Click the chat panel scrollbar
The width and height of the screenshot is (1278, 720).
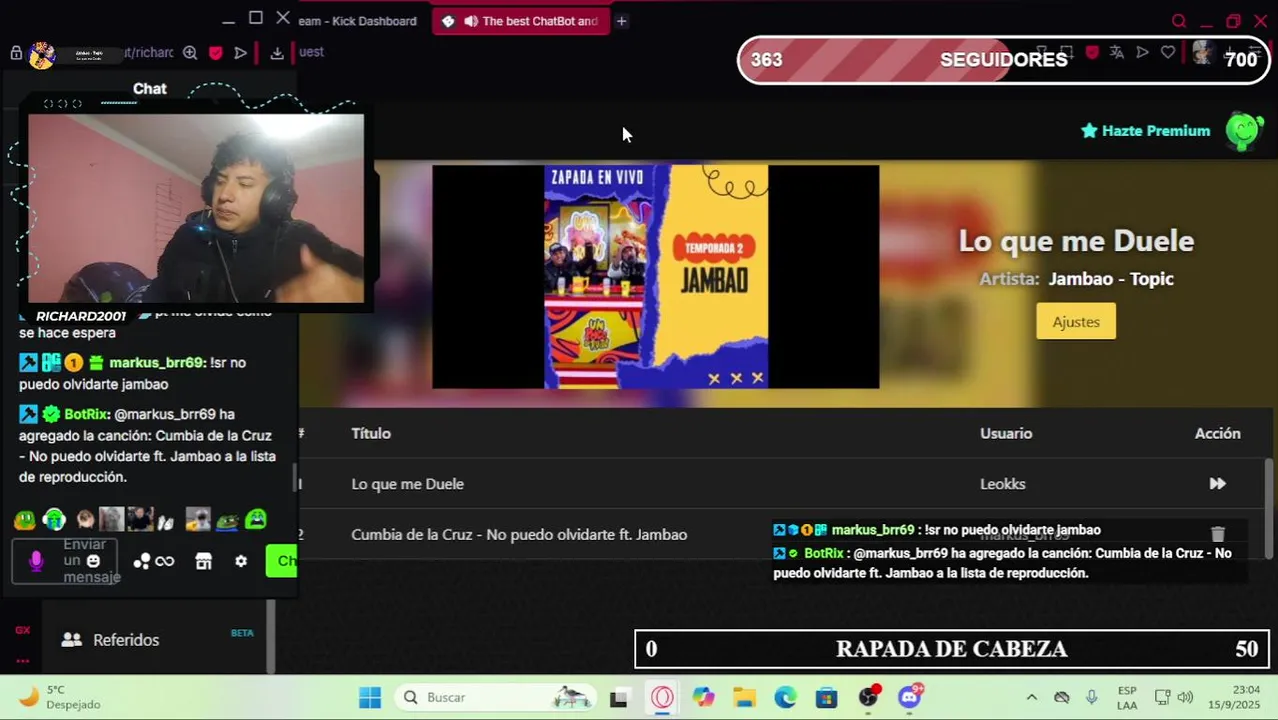pos(295,478)
